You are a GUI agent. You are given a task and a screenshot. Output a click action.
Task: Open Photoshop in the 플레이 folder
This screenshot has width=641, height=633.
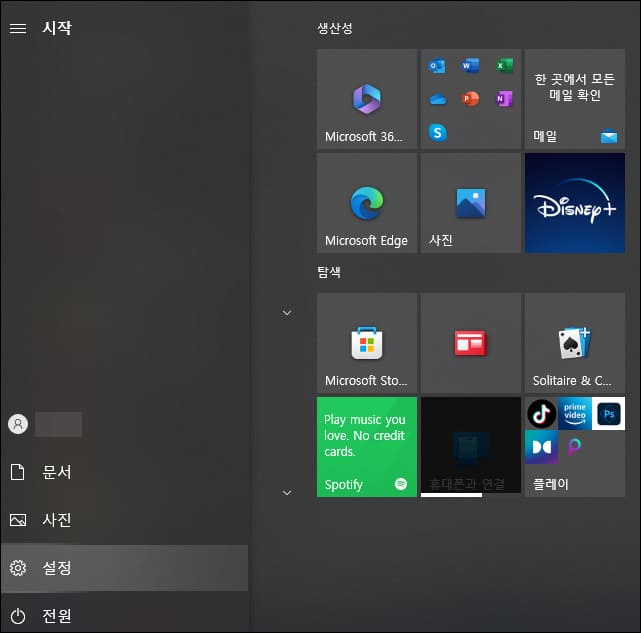pos(608,413)
